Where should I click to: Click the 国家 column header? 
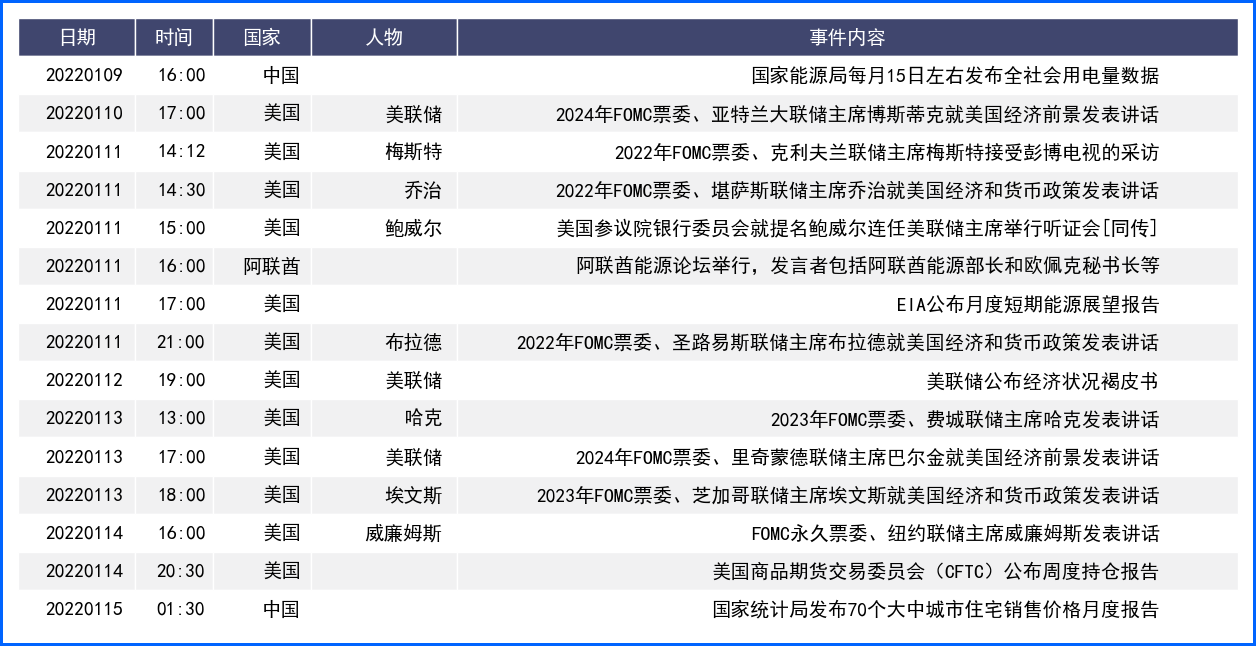click(262, 37)
